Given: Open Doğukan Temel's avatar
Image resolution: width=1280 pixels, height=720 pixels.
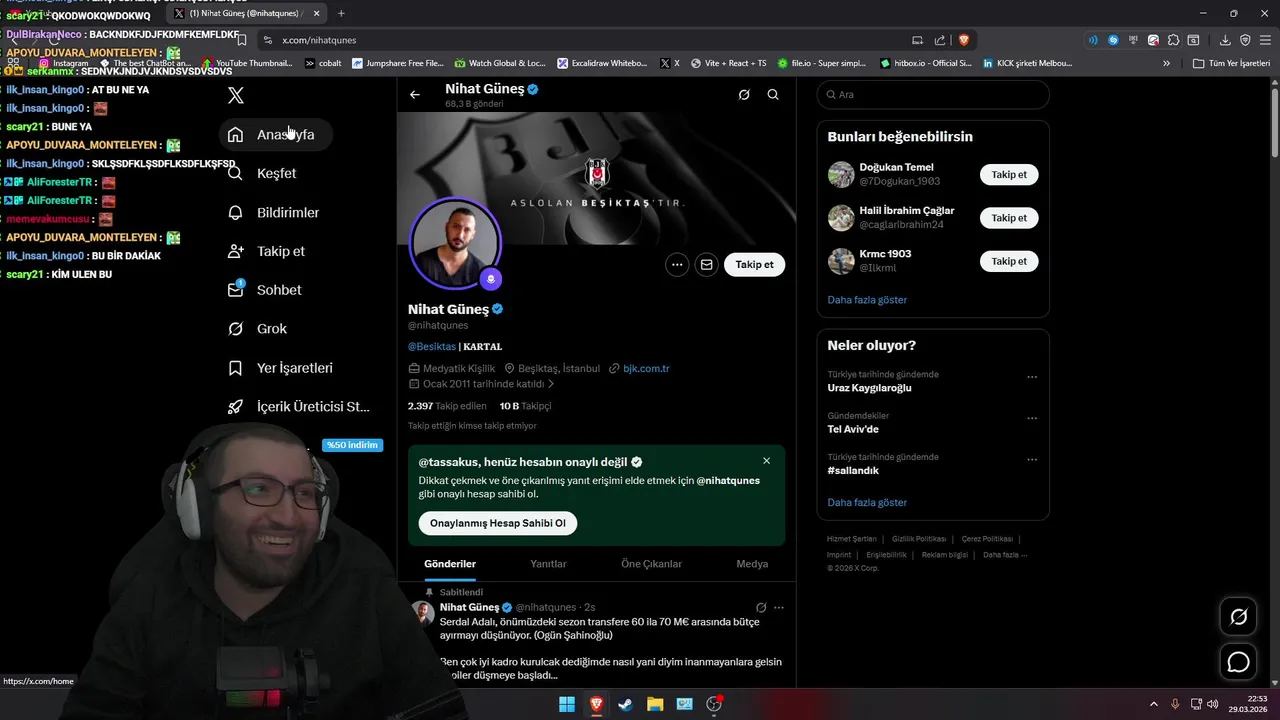Looking at the screenshot, I should (841, 174).
